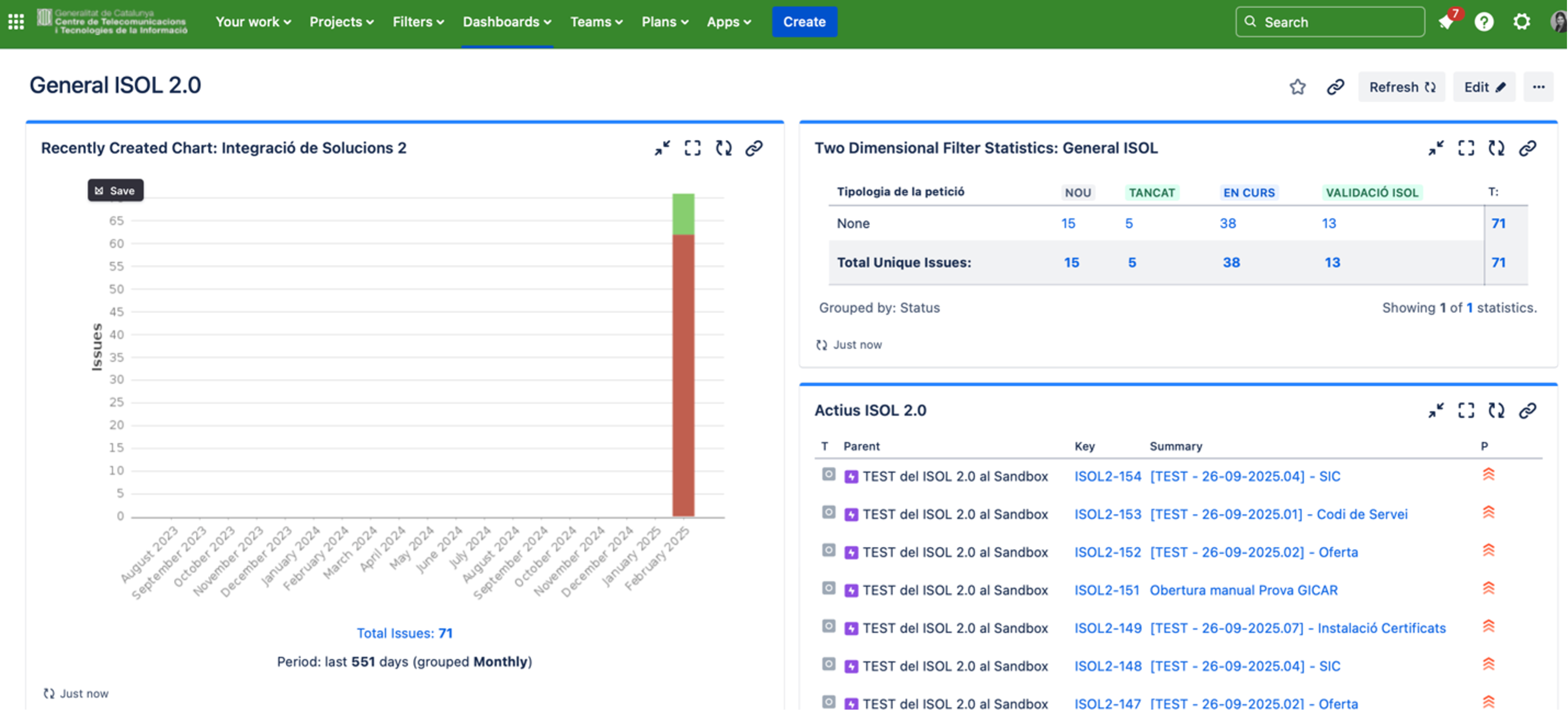Open the settings gear icon
1568x712 pixels.
[x=1521, y=22]
